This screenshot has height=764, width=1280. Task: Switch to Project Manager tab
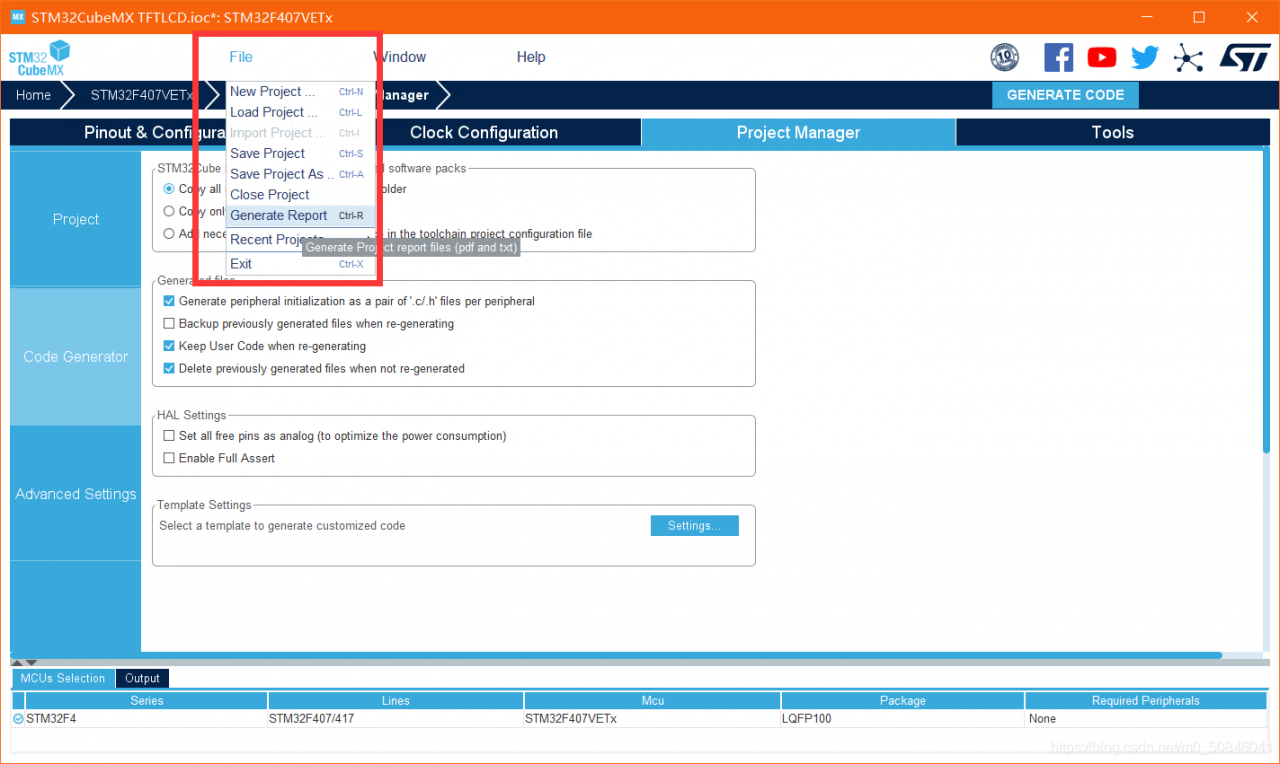point(798,132)
